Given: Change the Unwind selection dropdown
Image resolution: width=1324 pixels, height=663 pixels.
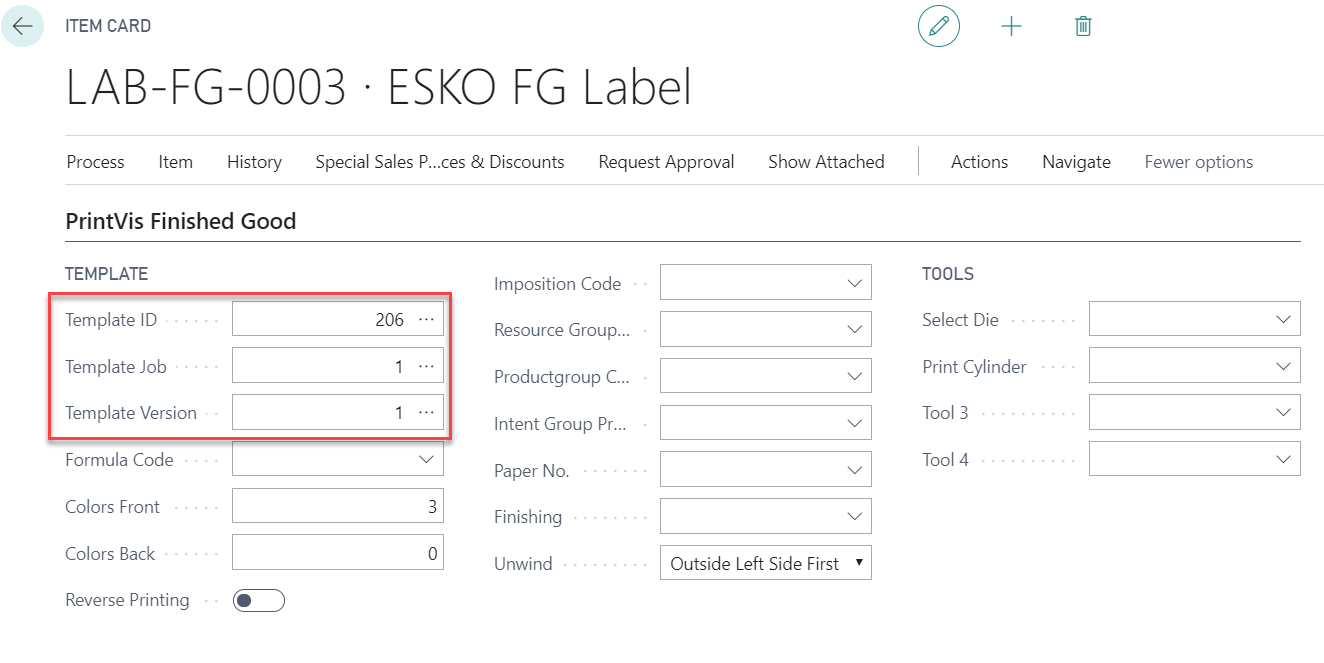Looking at the screenshot, I should 766,563.
